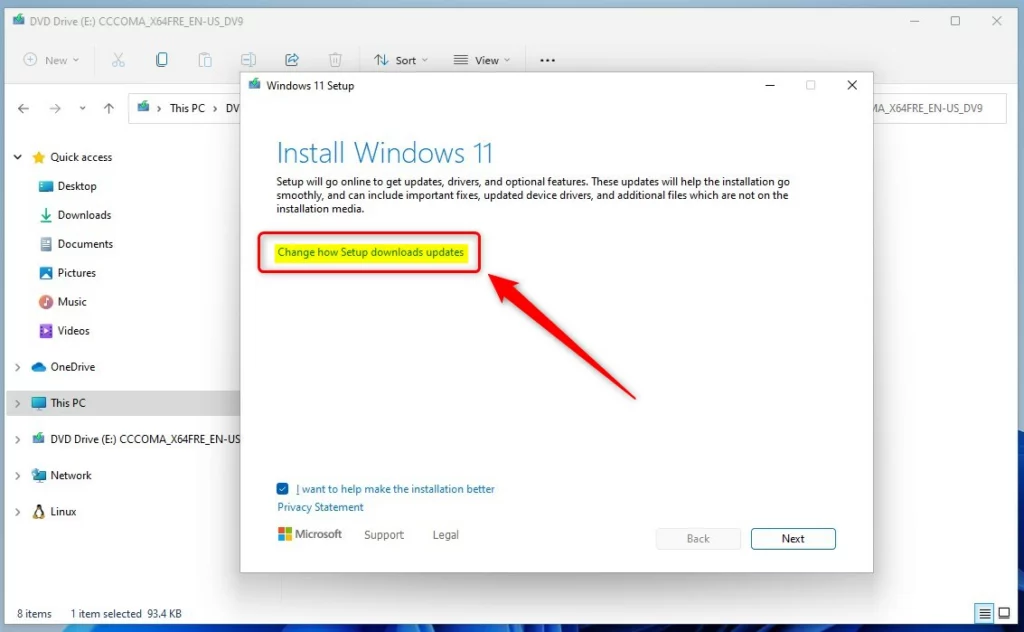The height and width of the screenshot is (632, 1024).
Task: Click the Cut scissors icon in File Explorer
Action: [x=118, y=60]
